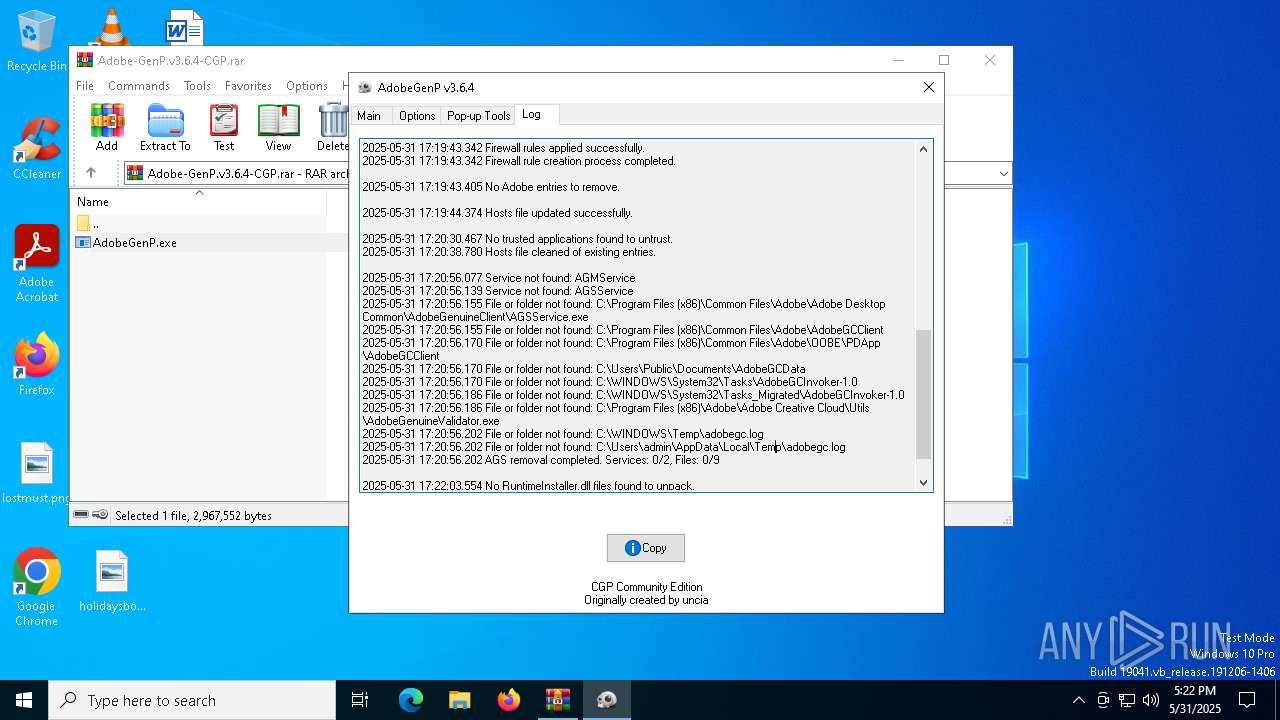Screen dimensions: 1280x720
Task: Show hidden system tray icons
Action: [1078, 700]
